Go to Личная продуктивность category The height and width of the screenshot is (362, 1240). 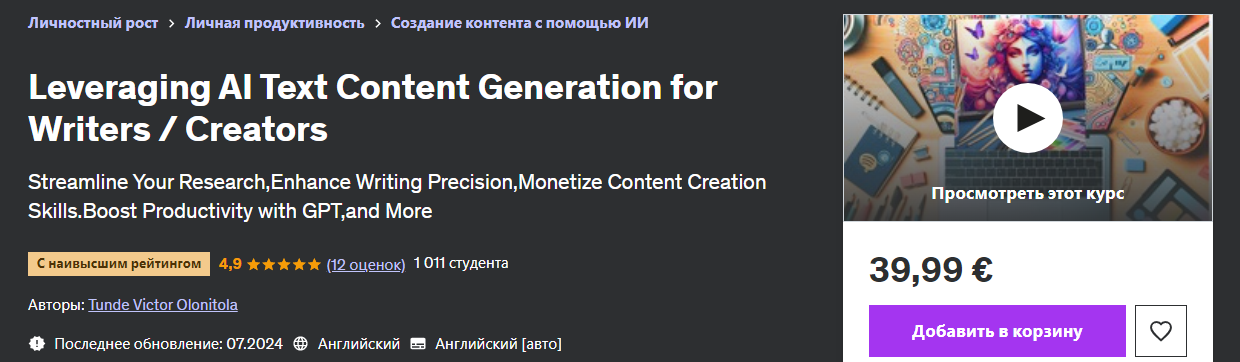[x=274, y=23]
